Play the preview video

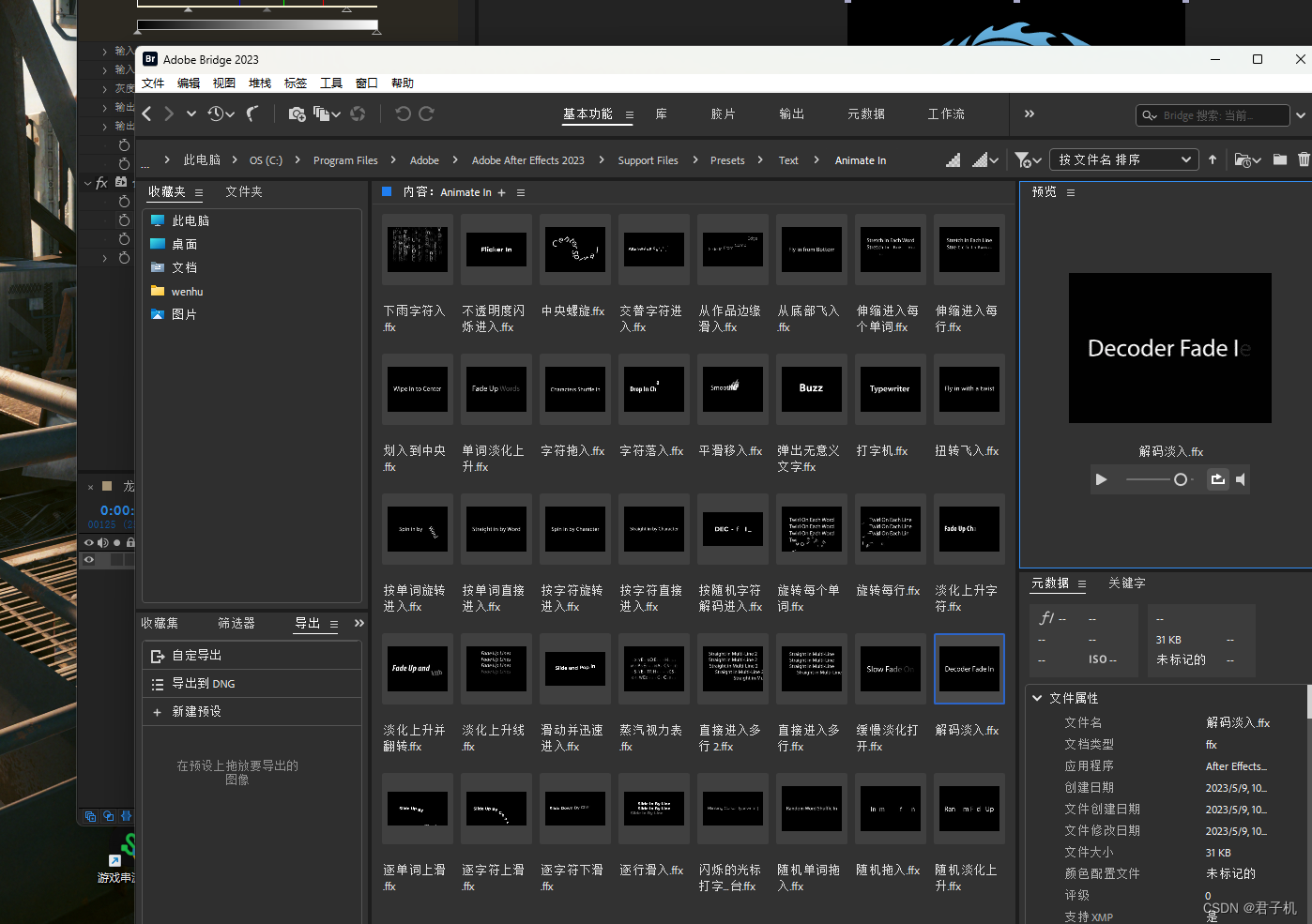pyautogui.click(x=1101, y=479)
